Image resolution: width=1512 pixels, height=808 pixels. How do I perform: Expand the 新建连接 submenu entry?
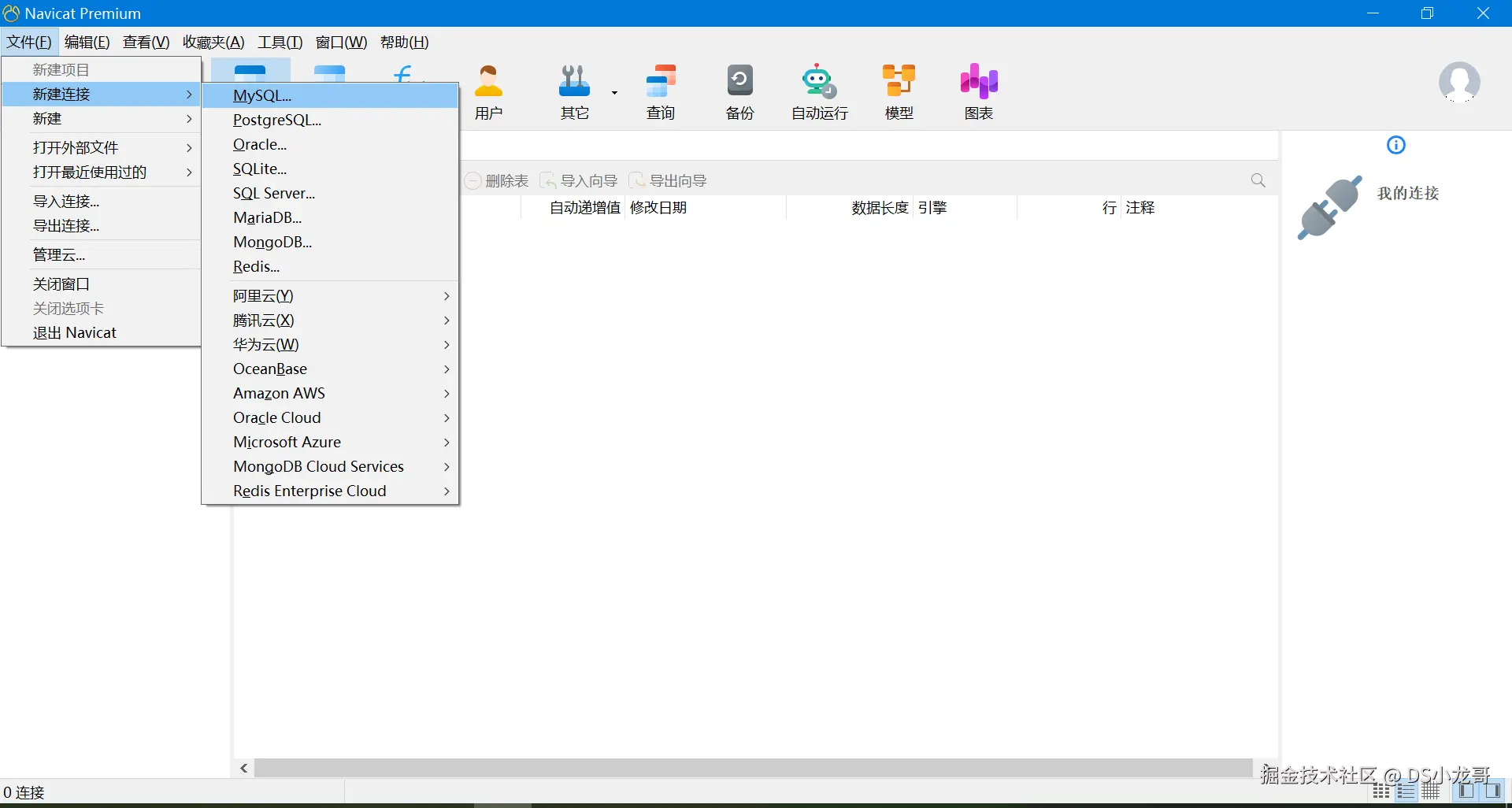pyautogui.click(x=102, y=95)
